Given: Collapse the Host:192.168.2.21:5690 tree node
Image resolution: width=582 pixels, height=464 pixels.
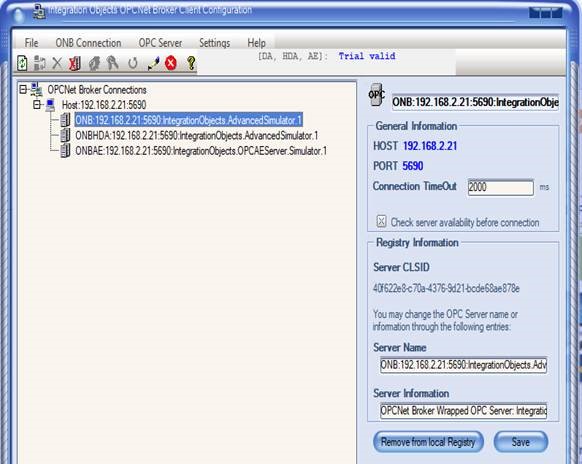Looking at the screenshot, I should (x=37, y=105).
